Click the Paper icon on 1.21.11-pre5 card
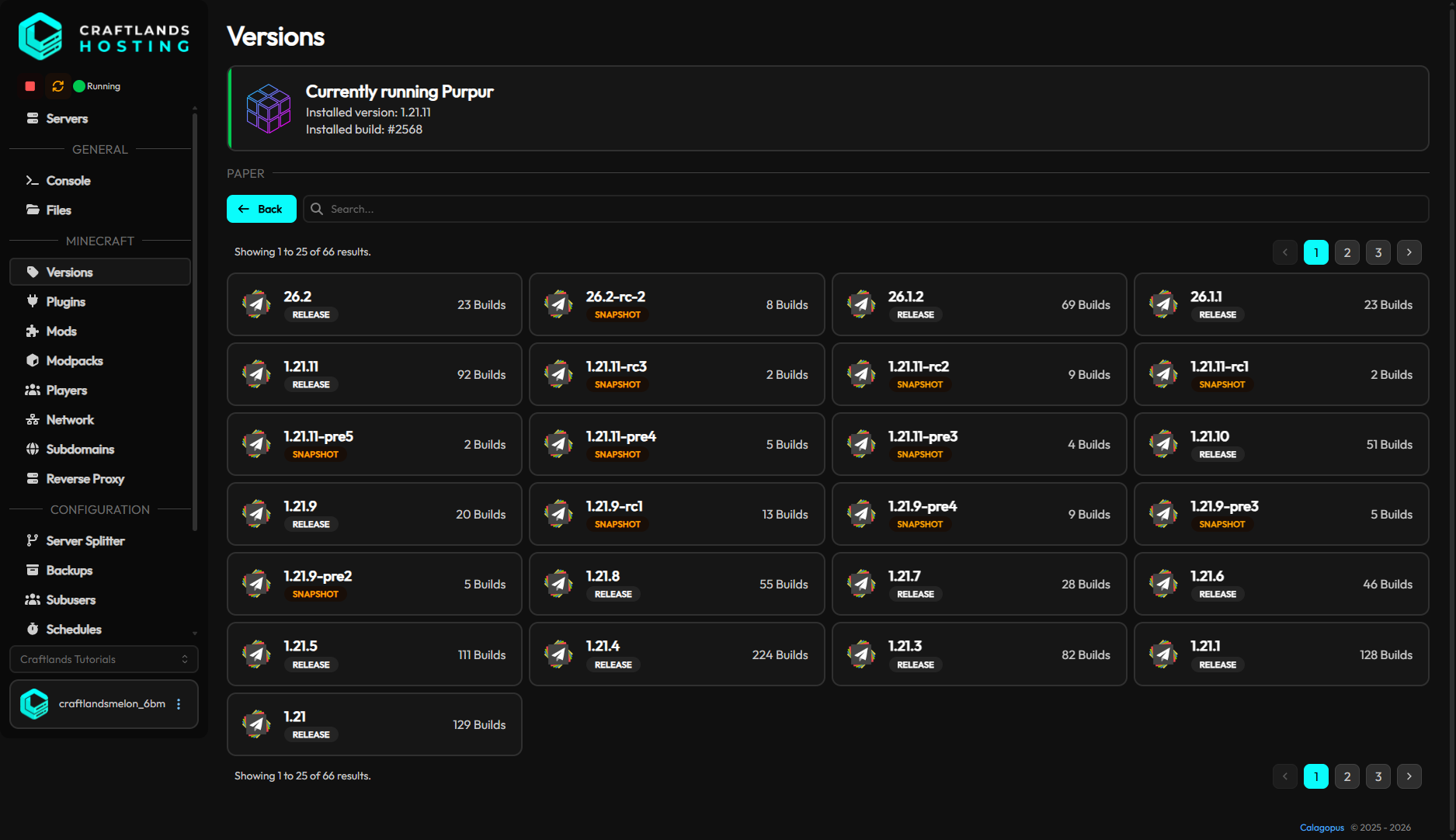Image resolution: width=1456 pixels, height=840 pixels. [x=256, y=444]
